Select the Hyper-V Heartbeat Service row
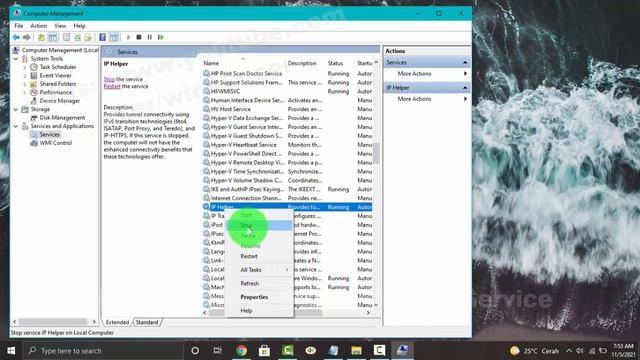The image size is (640, 360). click(287, 145)
